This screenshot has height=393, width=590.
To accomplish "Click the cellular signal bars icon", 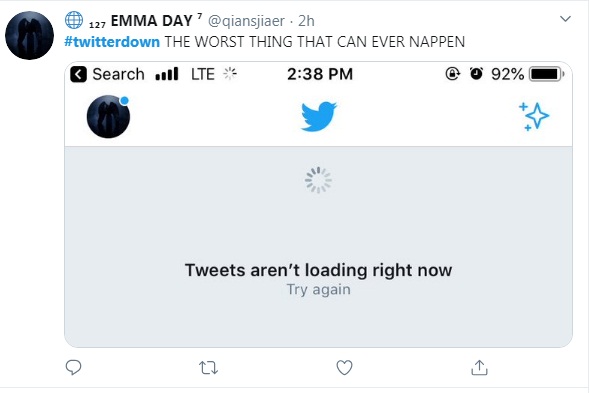I will point(167,74).
